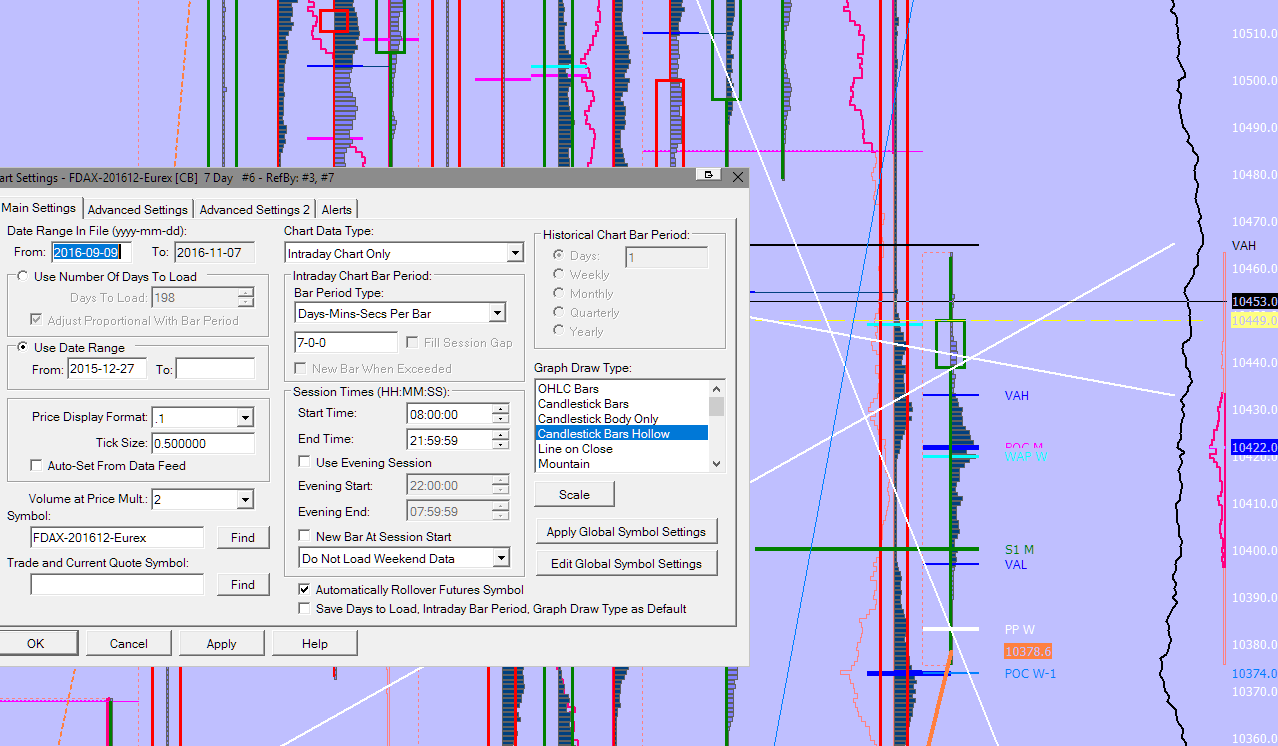
Task: Select Candlestick Bars in Graph Draw Type
Action: point(583,404)
